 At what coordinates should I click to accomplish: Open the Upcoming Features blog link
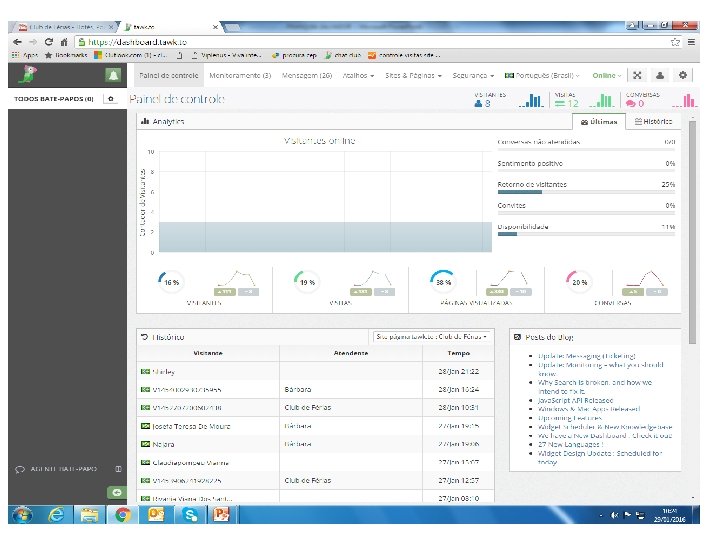tap(570, 418)
